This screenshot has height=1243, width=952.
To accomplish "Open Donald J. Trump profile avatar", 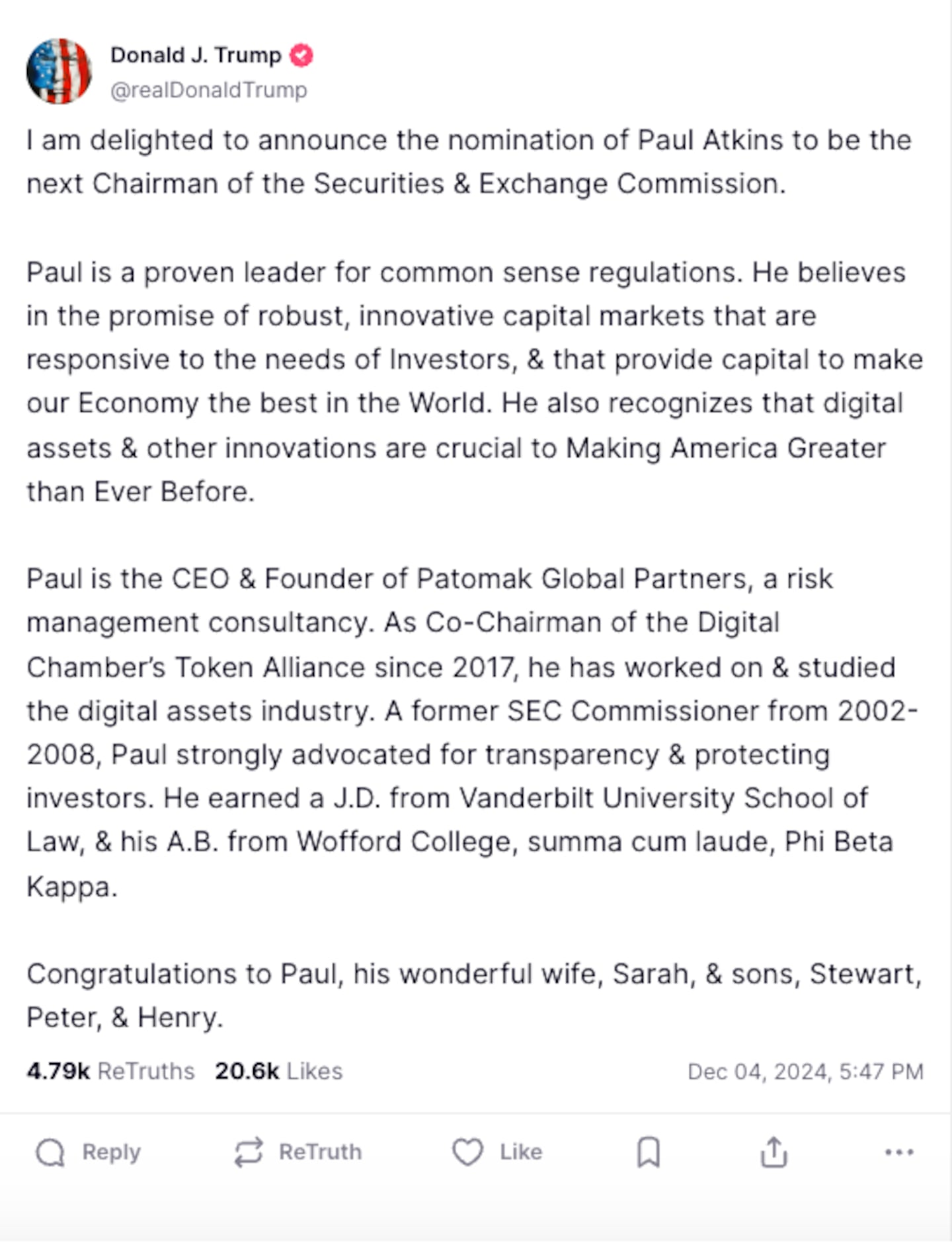I will click(59, 71).
